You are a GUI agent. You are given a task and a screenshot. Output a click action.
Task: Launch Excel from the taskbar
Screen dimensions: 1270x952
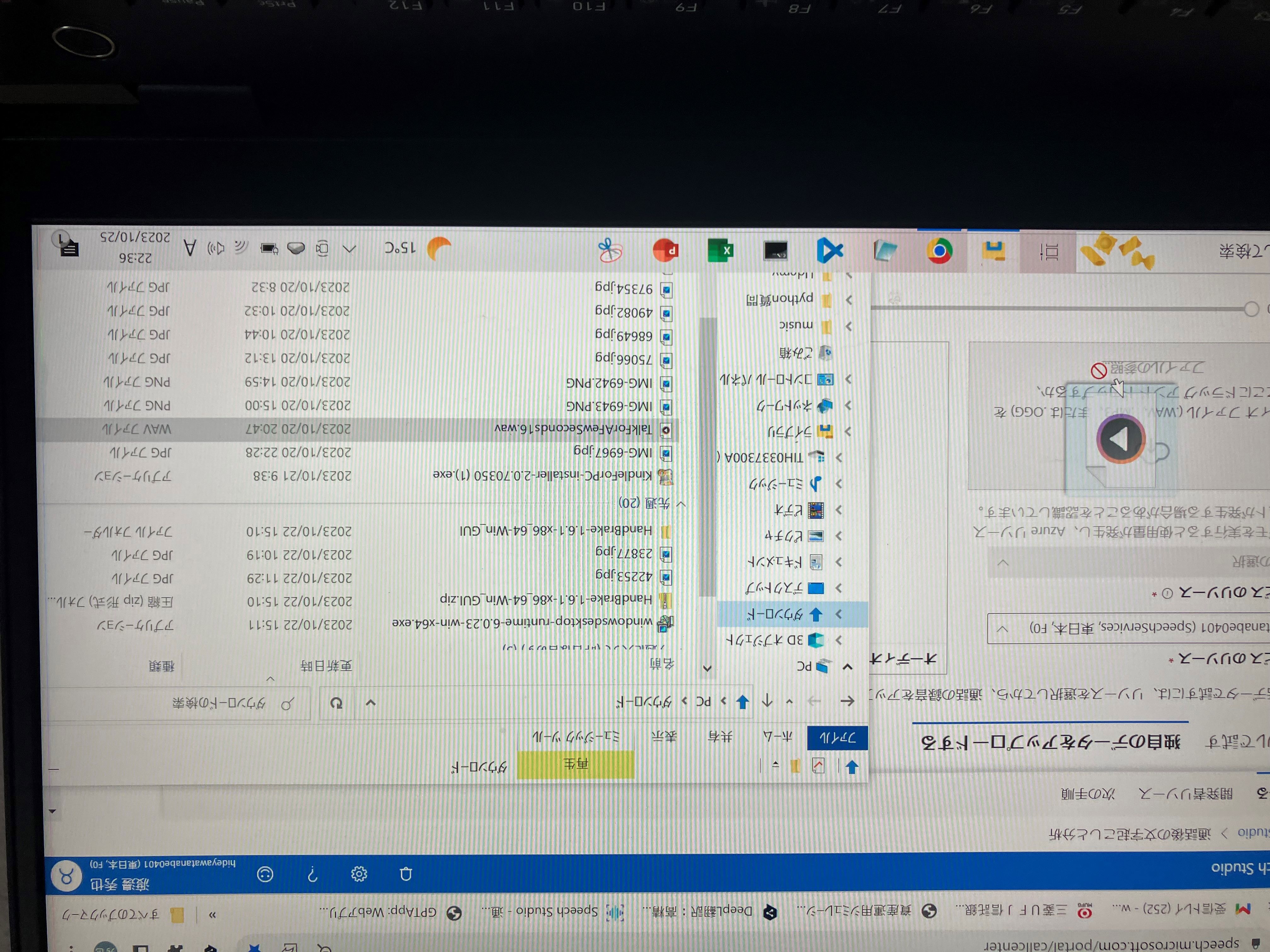pyautogui.click(x=720, y=251)
